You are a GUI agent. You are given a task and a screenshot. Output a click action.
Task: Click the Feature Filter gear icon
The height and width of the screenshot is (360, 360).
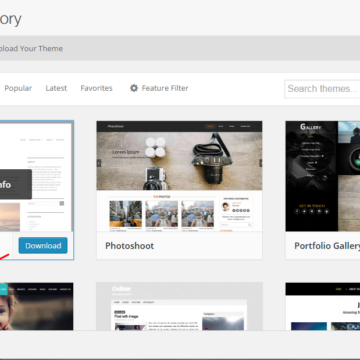(x=134, y=88)
